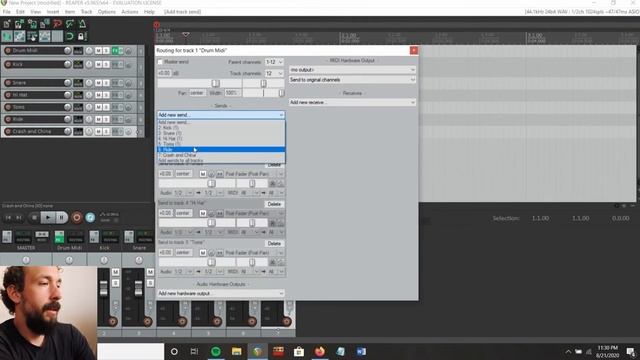
Task: Collapse the Add new send combo box
Action: pyautogui.click(x=221, y=115)
